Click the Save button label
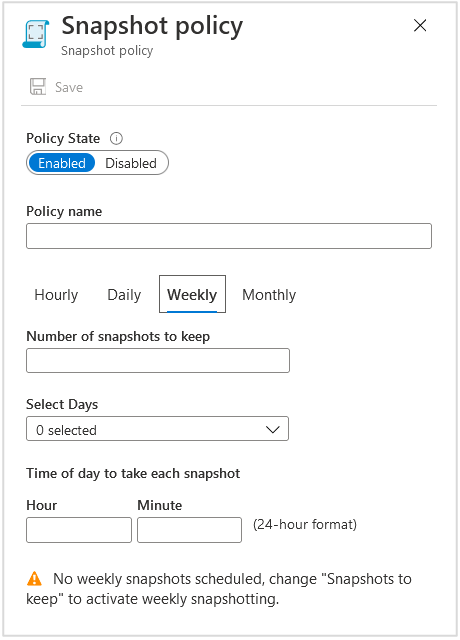460x640 pixels. (69, 87)
